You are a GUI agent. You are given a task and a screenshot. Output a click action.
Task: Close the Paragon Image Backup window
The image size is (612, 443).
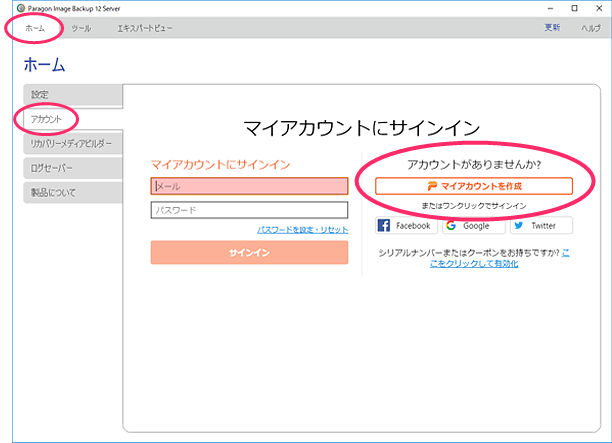pos(599,8)
